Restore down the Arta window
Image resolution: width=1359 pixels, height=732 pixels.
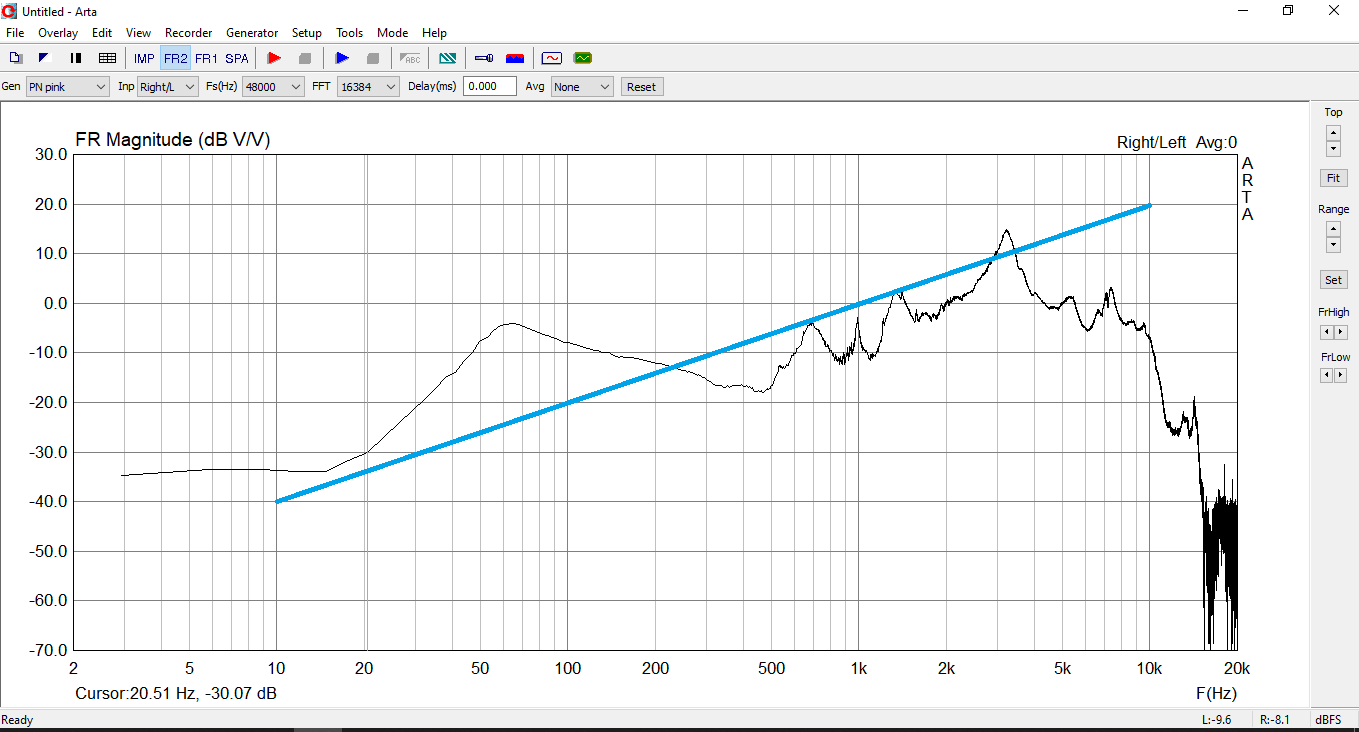pos(1288,10)
